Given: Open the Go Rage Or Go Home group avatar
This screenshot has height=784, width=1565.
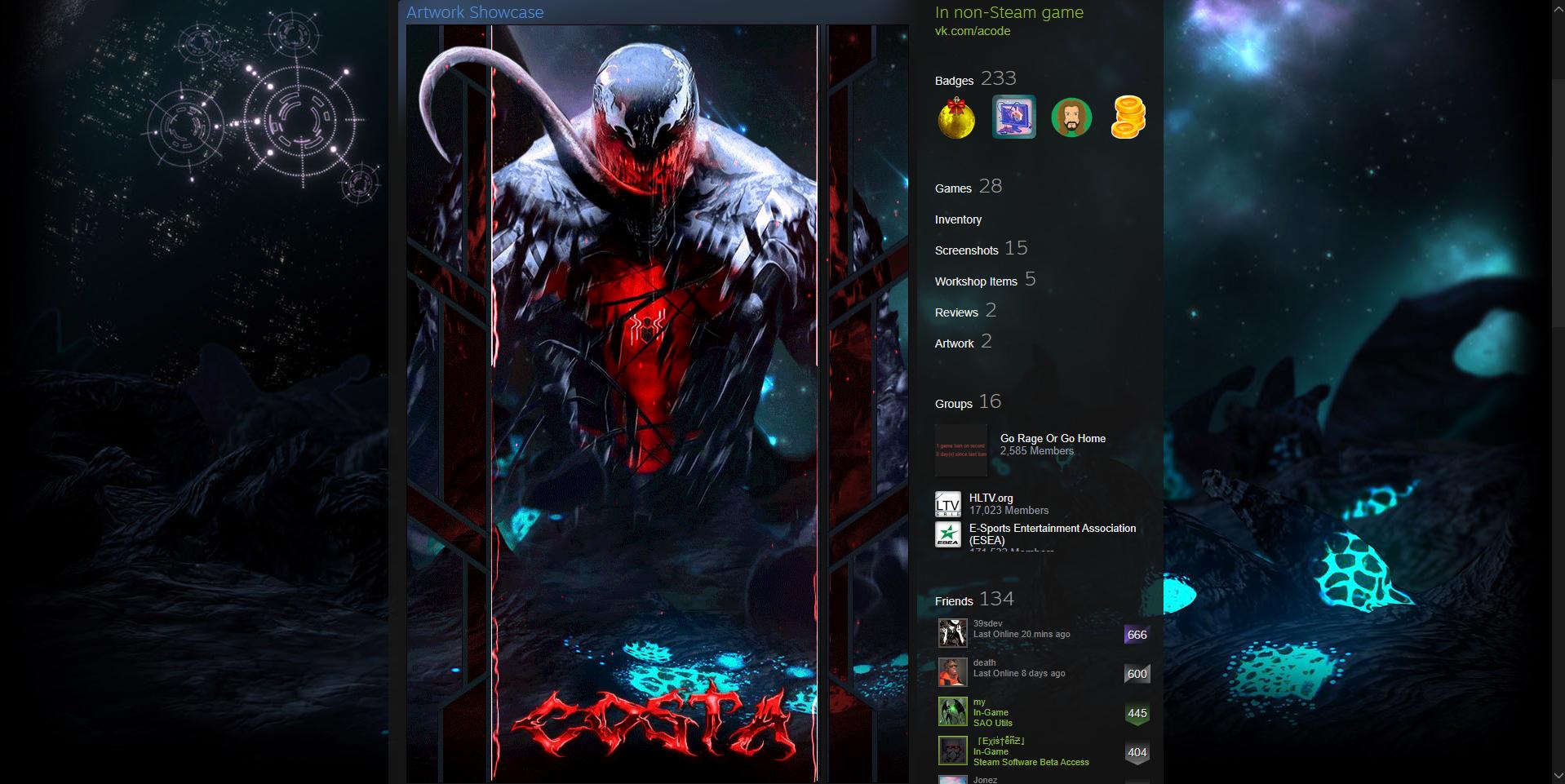Looking at the screenshot, I should pos(961,450).
